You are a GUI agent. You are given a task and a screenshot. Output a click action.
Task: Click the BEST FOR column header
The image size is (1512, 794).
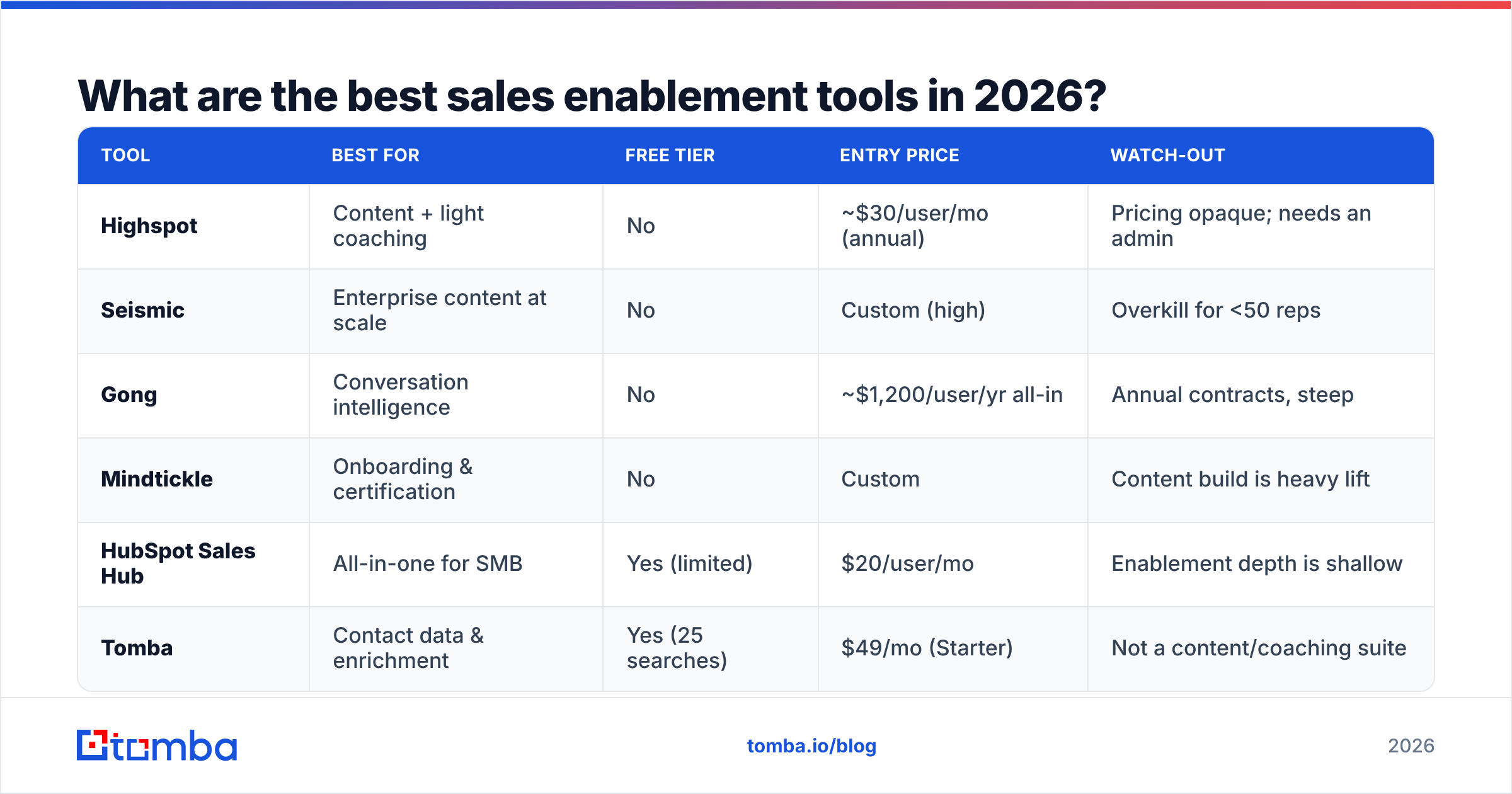[375, 155]
